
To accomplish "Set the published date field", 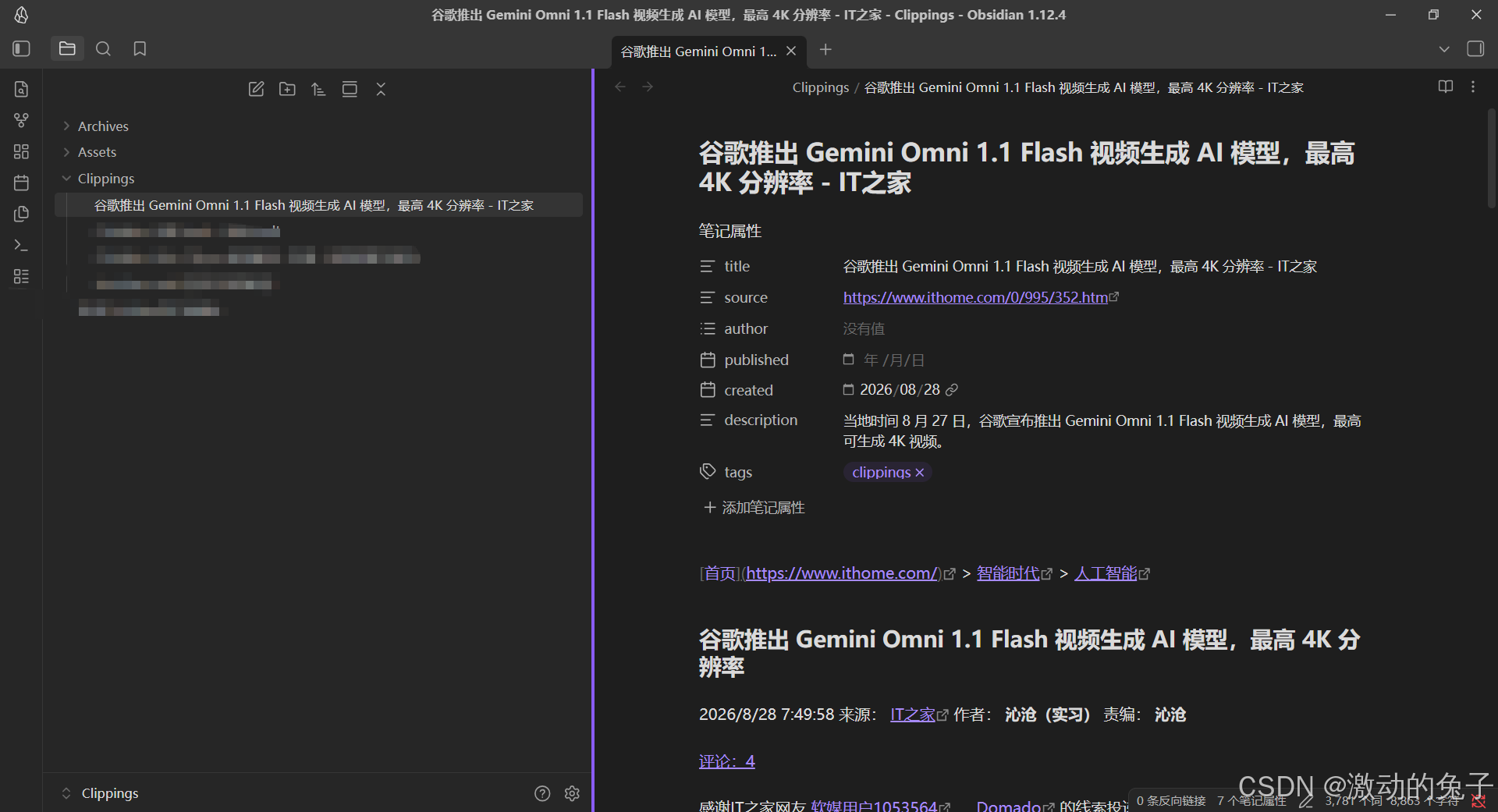I will point(894,360).
